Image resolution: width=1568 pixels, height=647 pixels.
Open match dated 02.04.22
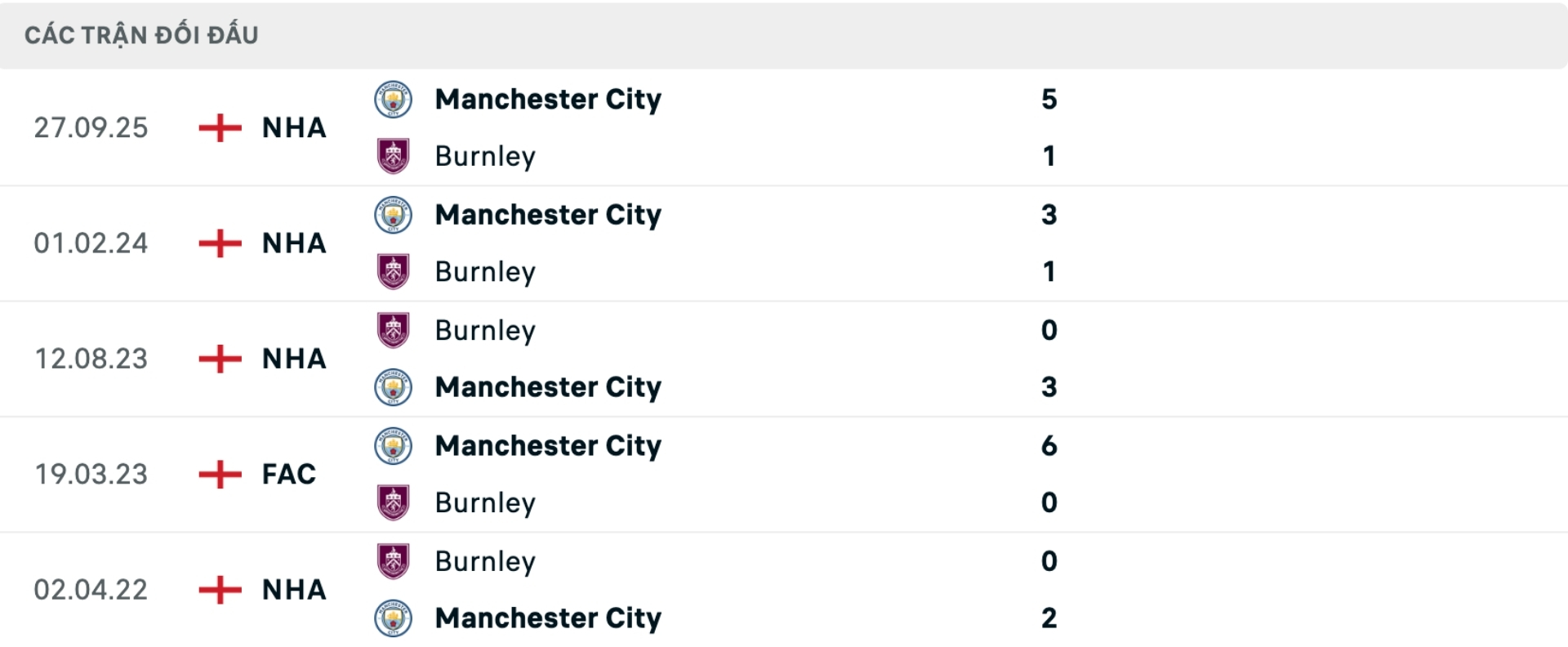coord(91,590)
